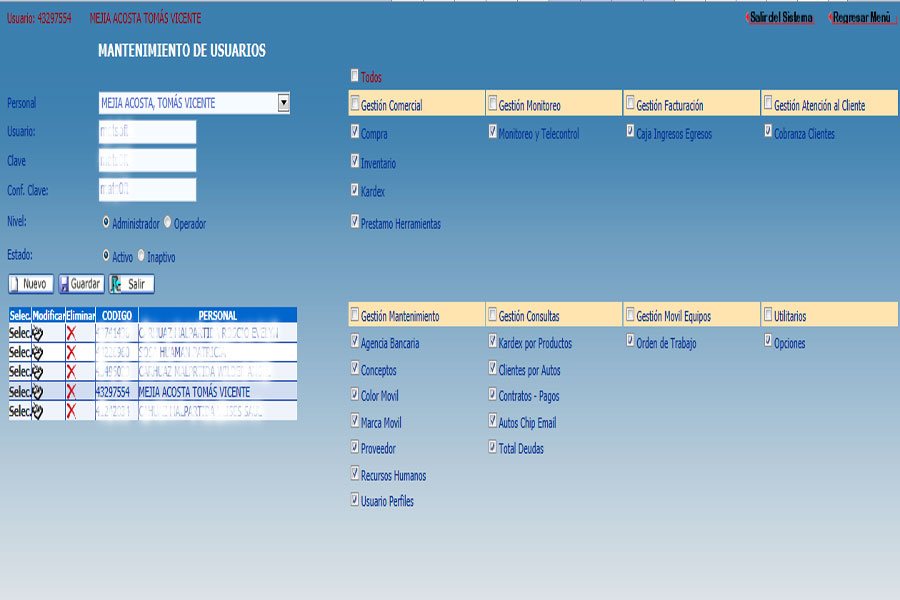The image size is (900, 600).
Task: Choose the Inactivo status radio button
Action: click(x=142, y=255)
